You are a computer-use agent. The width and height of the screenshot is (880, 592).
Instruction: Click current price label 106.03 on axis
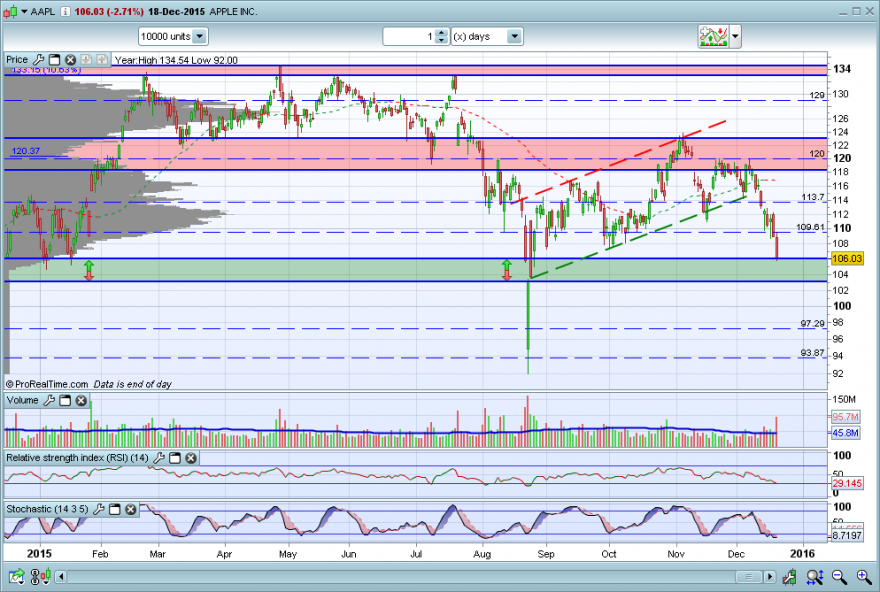(847, 258)
